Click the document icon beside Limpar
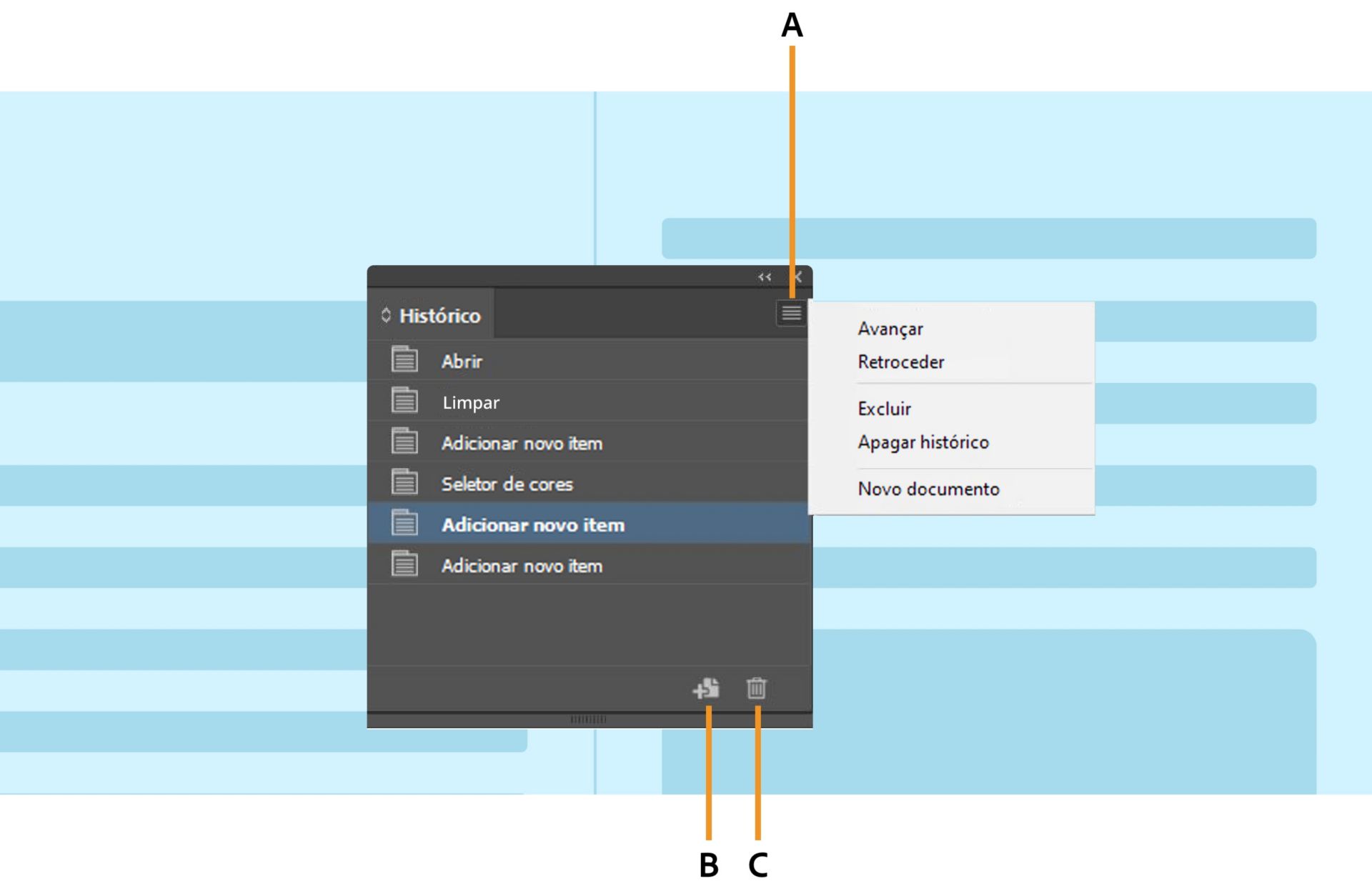Screen dimensions: 1372x886 (x=404, y=400)
